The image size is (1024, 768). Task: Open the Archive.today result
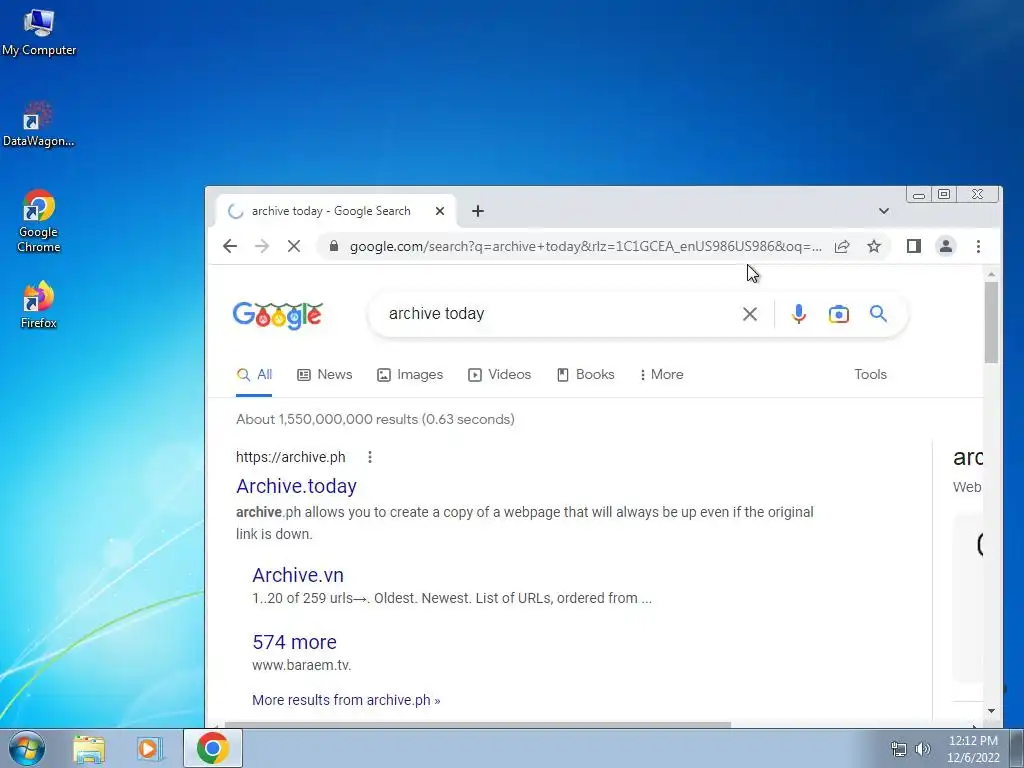point(296,486)
